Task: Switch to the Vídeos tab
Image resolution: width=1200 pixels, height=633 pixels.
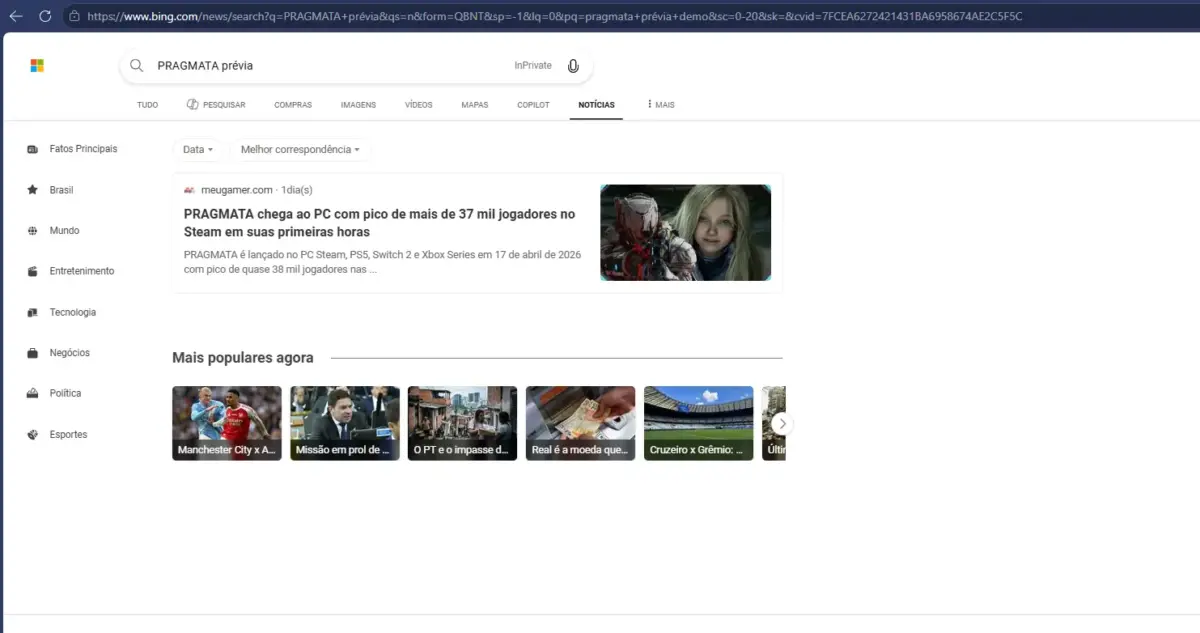Action: (x=419, y=105)
